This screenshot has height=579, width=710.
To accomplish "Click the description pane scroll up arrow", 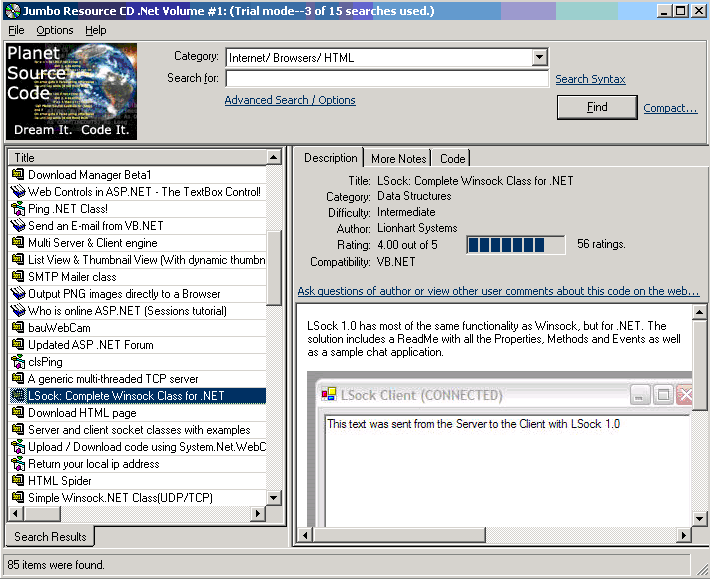I will click(x=699, y=312).
